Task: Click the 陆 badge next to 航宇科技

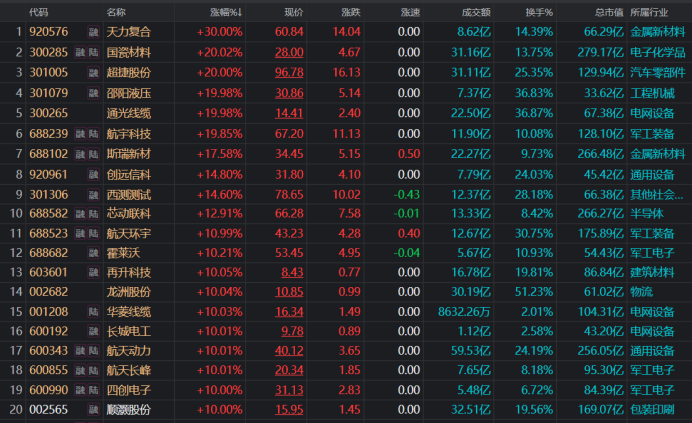Action: click(x=93, y=133)
